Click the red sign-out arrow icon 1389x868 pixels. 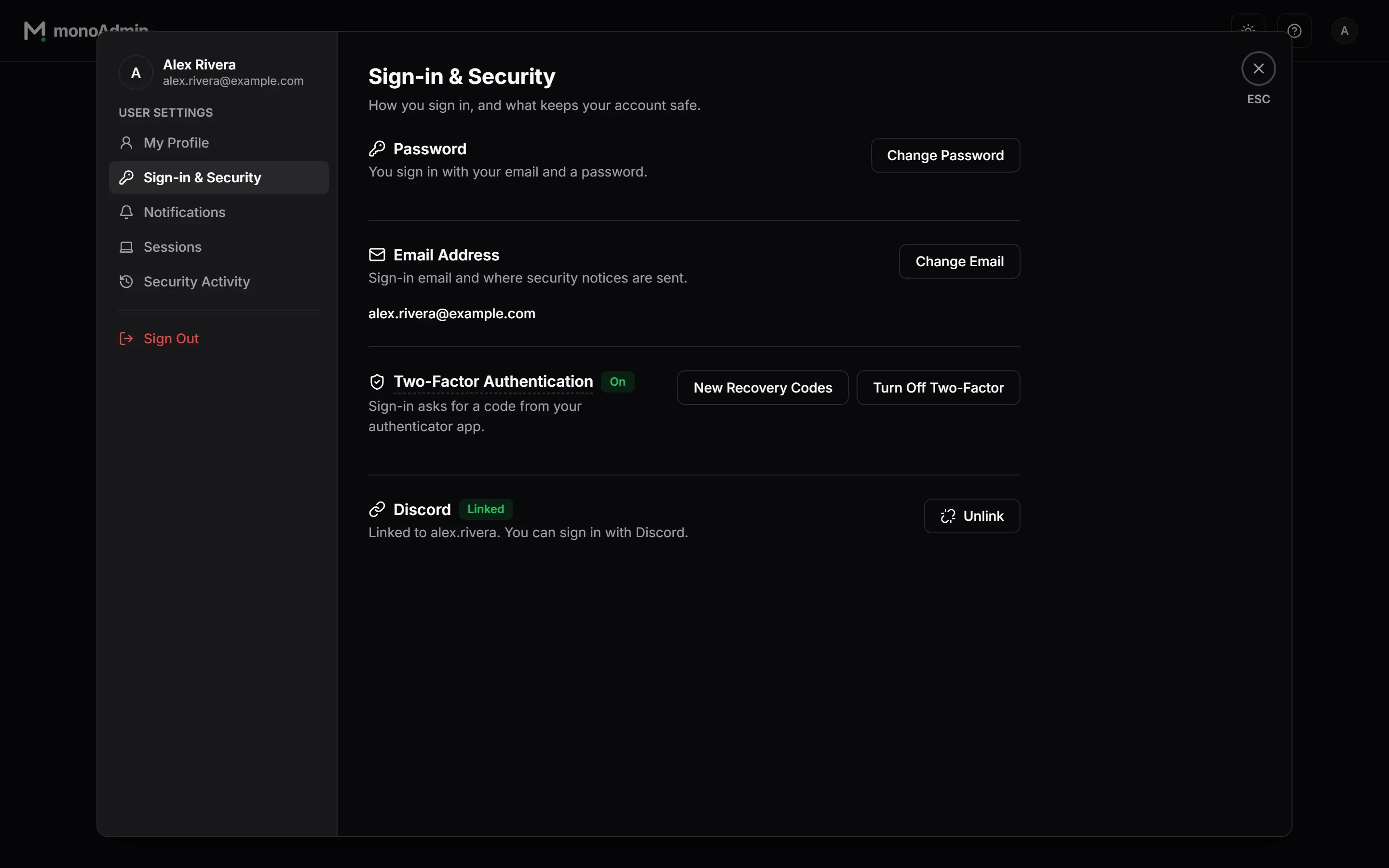pos(126,339)
